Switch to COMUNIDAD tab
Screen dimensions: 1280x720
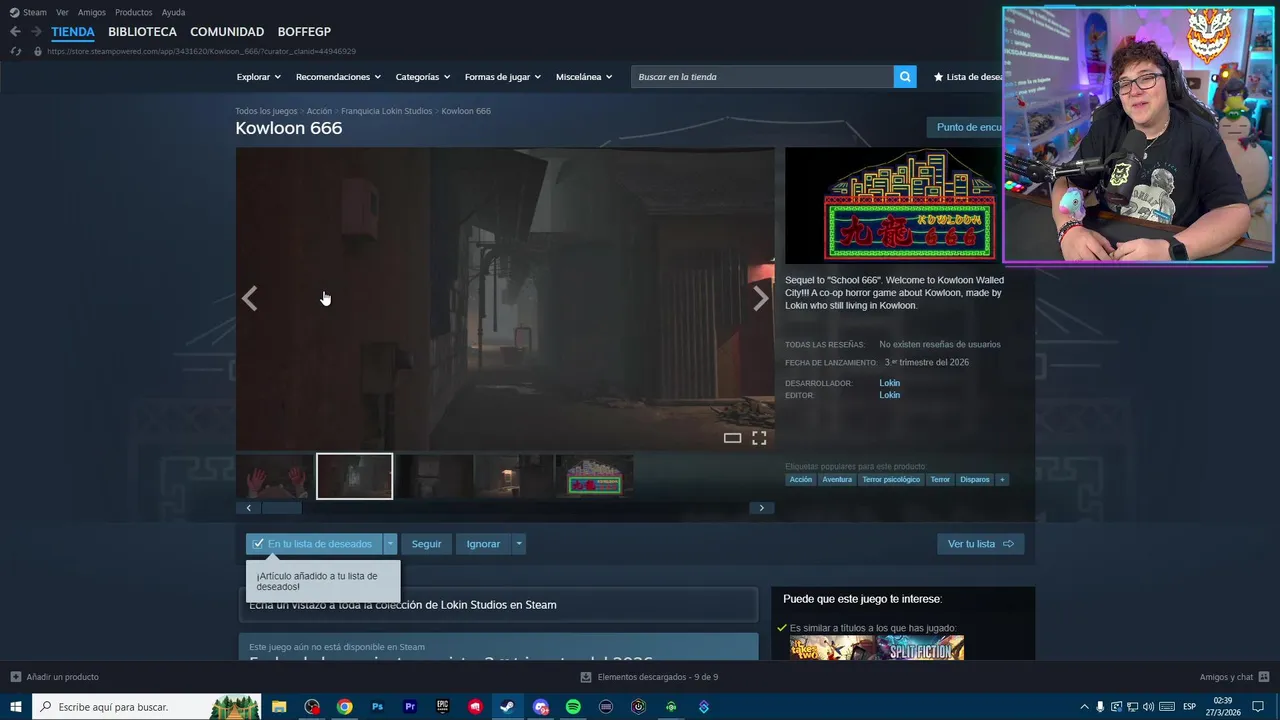tap(227, 32)
